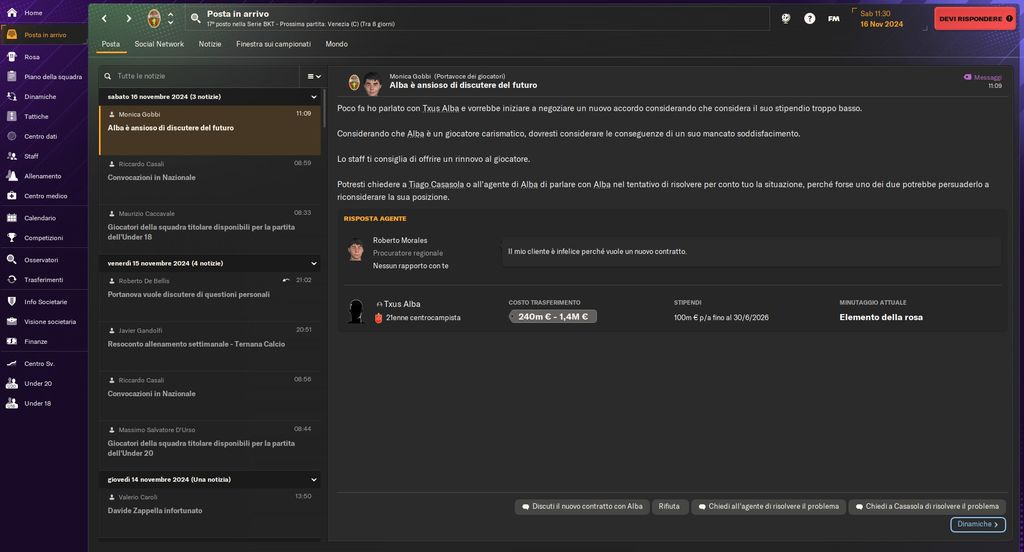Image resolution: width=1024 pixels, height=552 pixels.
Task: Collapse the sabato 16 novembre news group
Action: [x=313, y=97]
